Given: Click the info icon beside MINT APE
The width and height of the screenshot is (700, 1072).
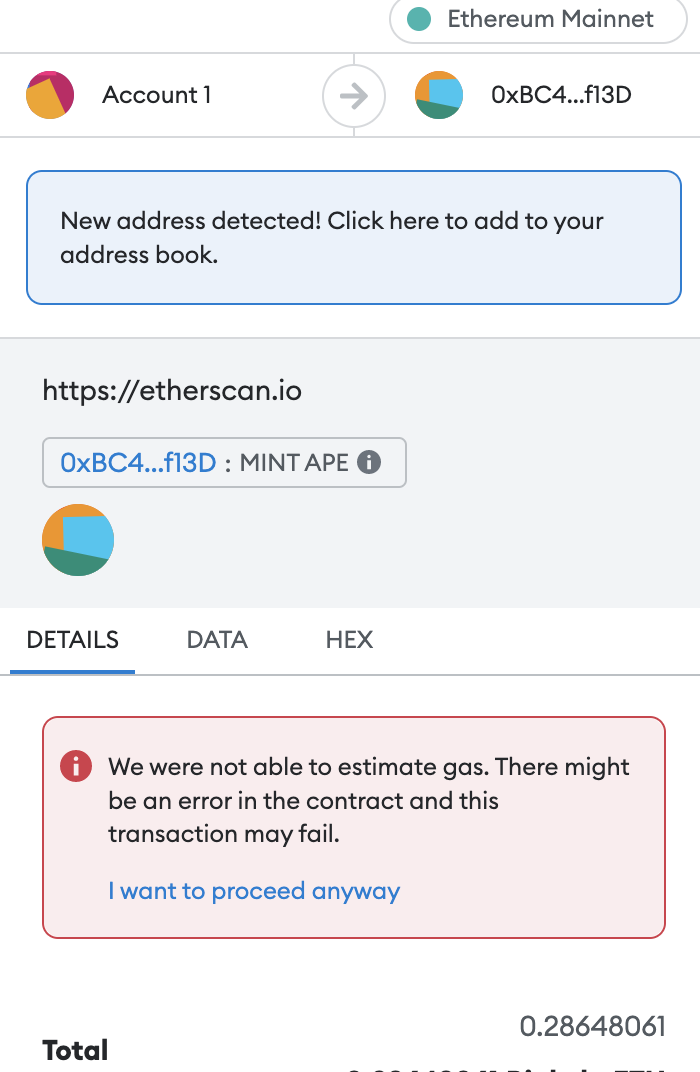Looking at the screenshot, I should [369, 463].
